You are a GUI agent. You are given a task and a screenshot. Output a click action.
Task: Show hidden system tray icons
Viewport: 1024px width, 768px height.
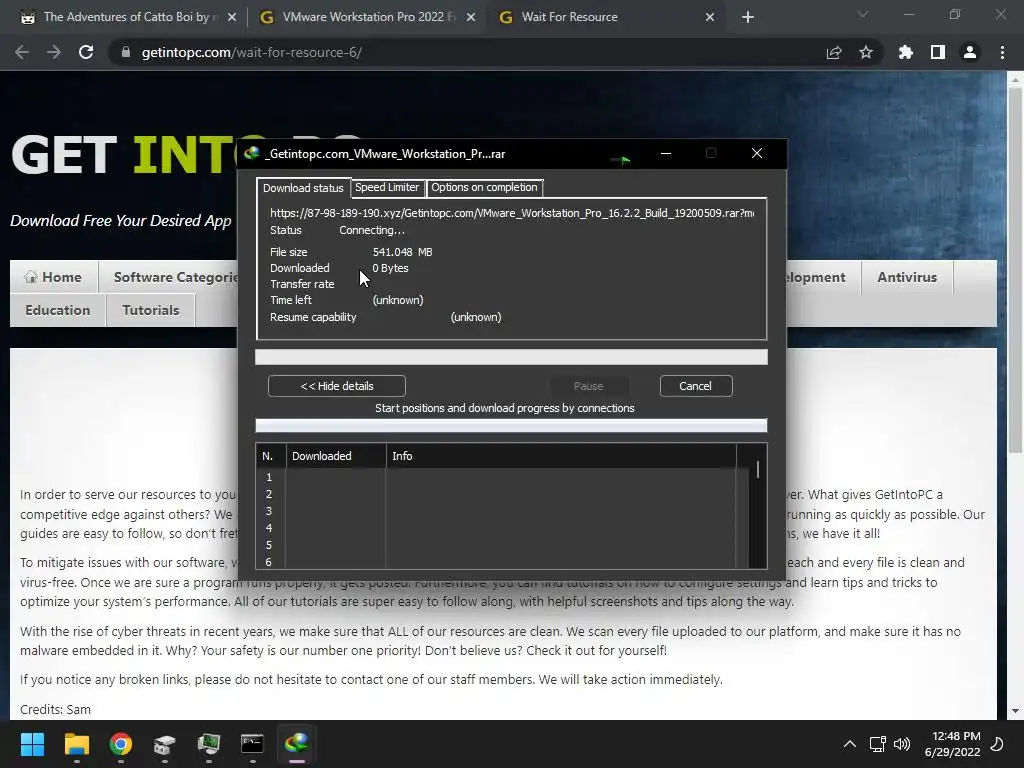pos(850,744)
